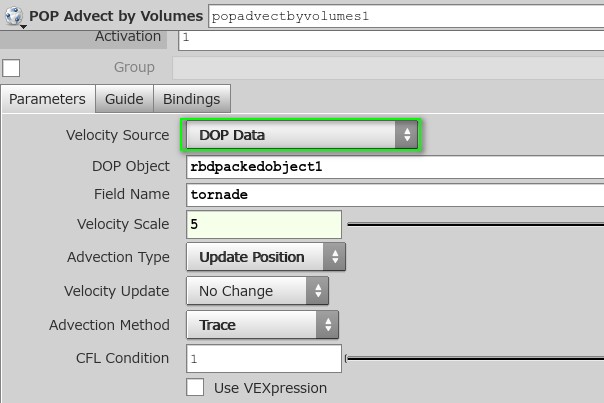Expand the Trace advection method menu
Viewport: 604px width, 403px height.
(x=262, y=325)
